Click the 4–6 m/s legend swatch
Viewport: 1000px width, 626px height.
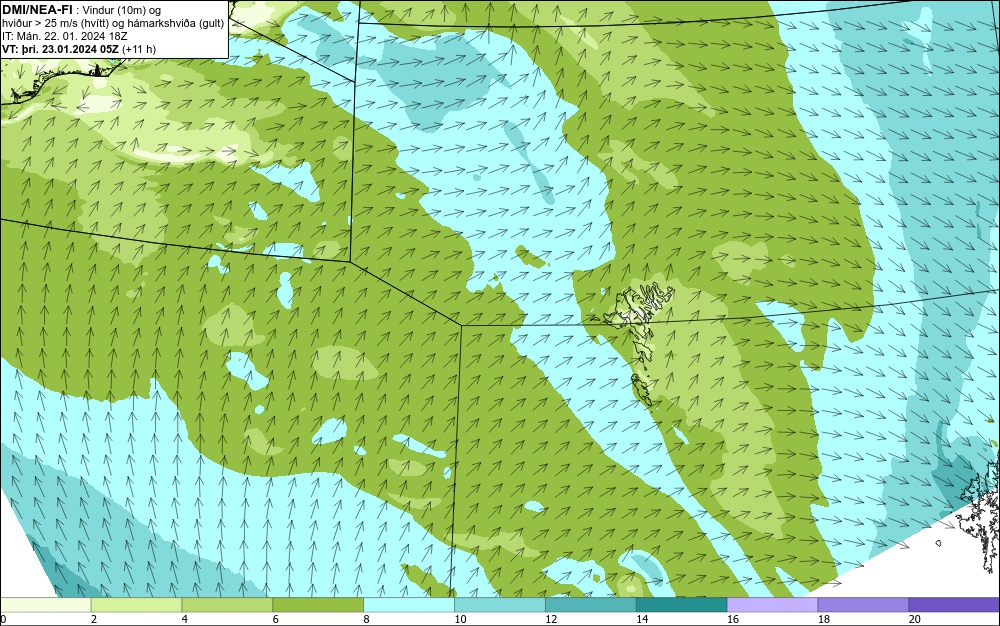(227, 604)
